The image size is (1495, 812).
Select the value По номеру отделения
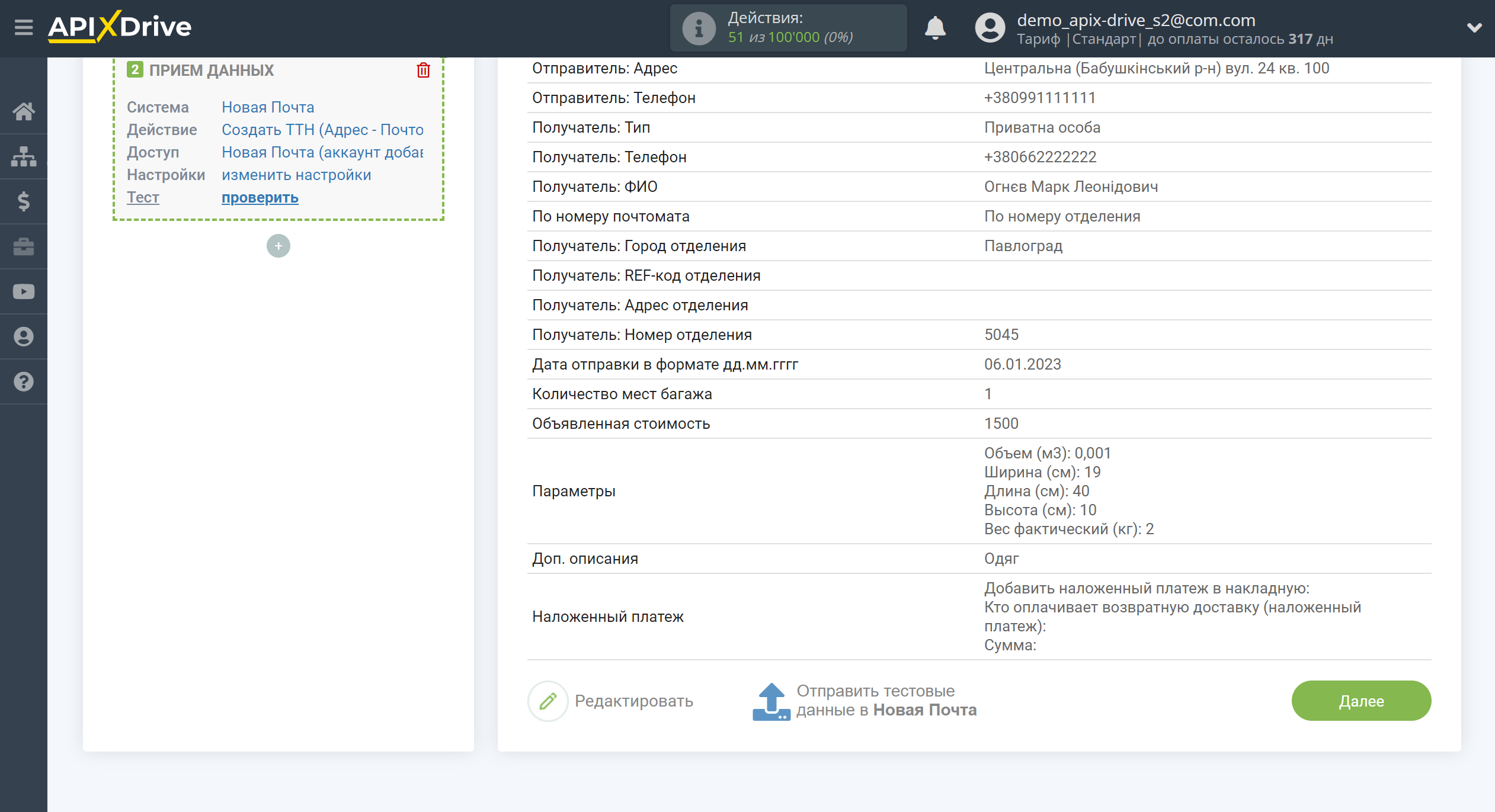tap(1062, 216)
